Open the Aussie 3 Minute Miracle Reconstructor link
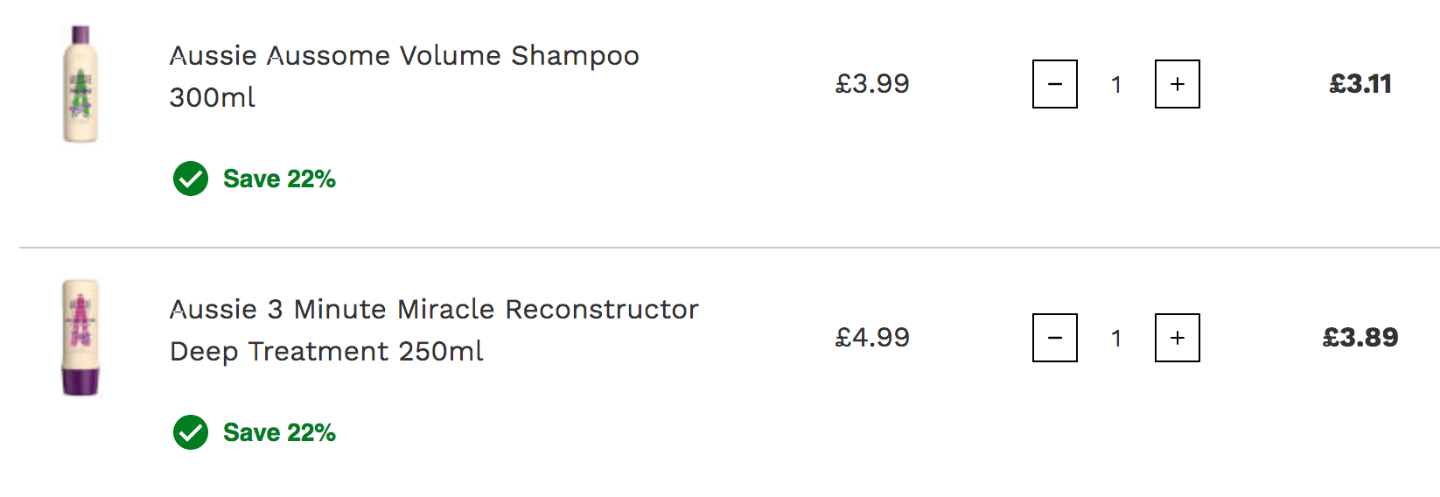The image size is (1440, 497). [x=434, y=330]
